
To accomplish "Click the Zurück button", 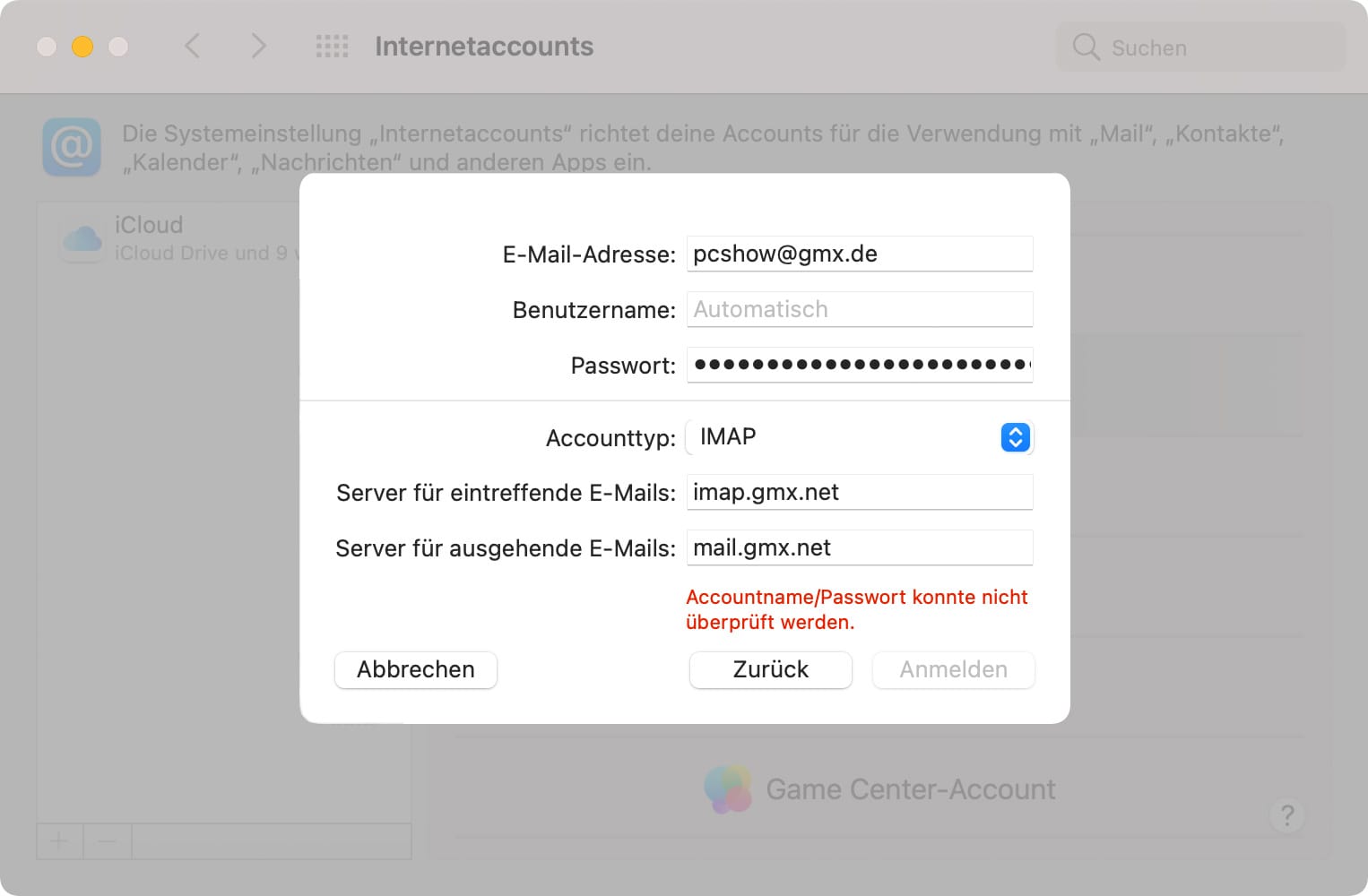I will [771, 669].
